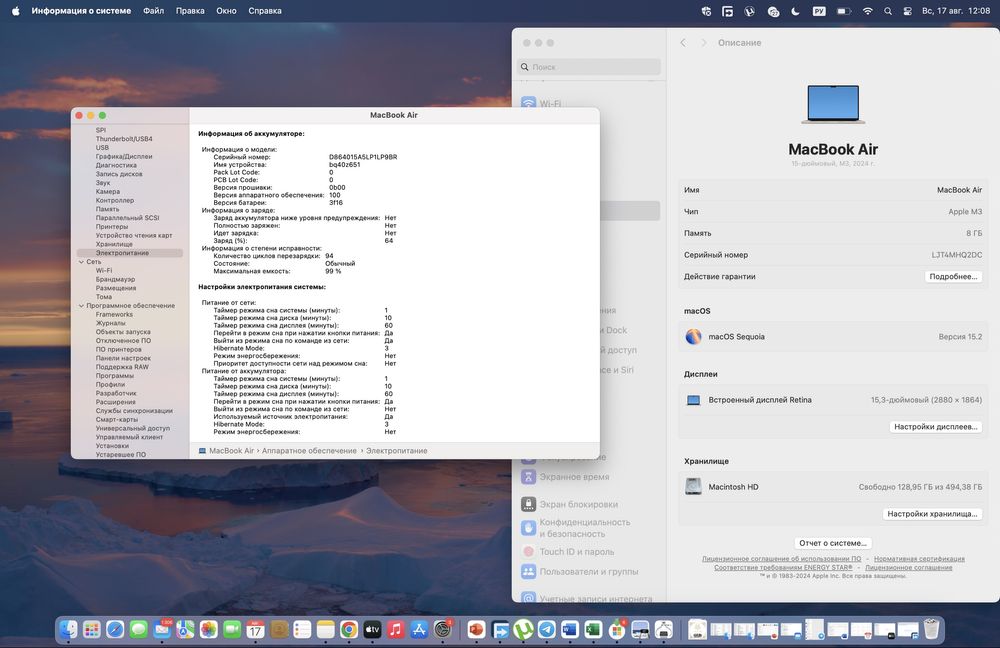Click battery status icon in the menu bar
1000x648 pixels.
844,11
